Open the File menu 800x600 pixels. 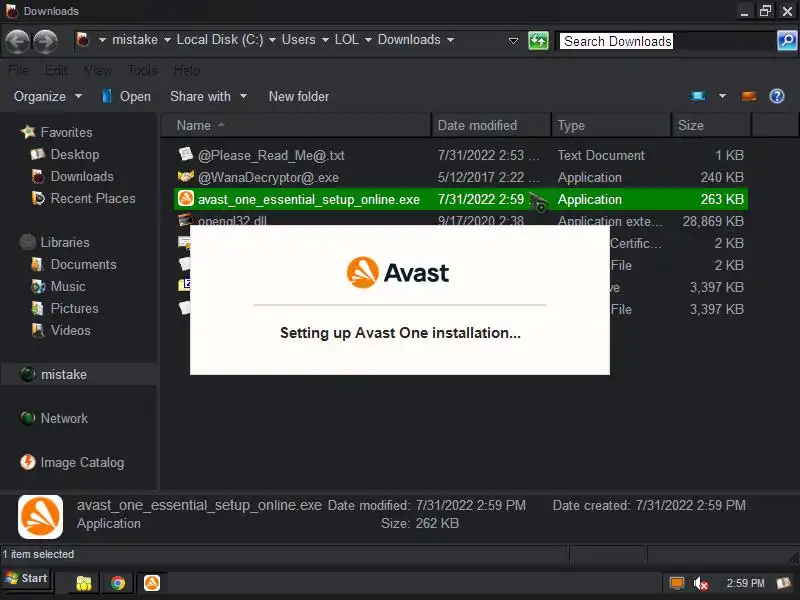18,70
